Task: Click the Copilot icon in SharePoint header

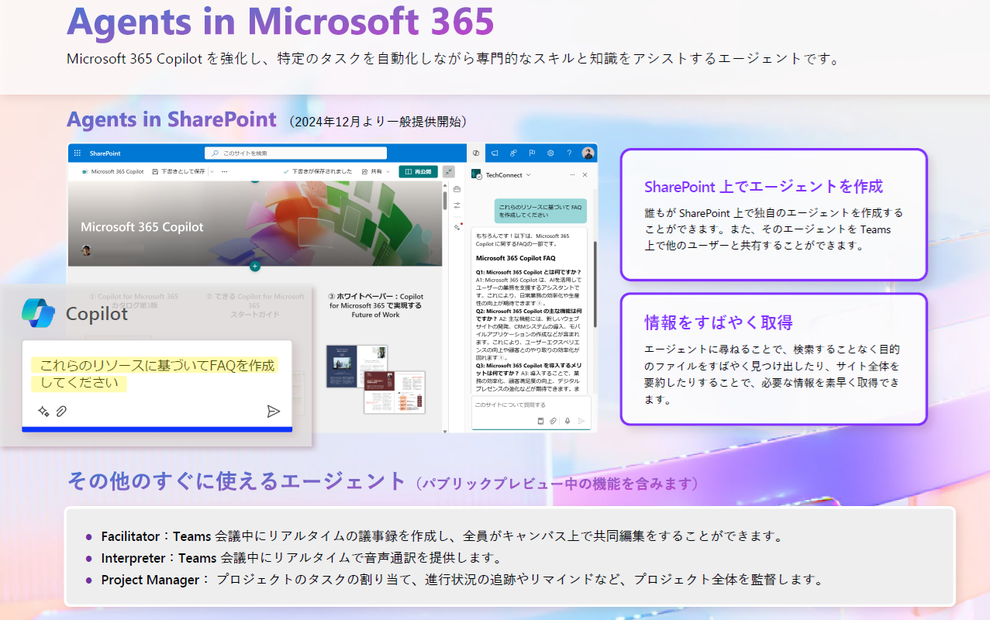Action: tap(476, 153)
